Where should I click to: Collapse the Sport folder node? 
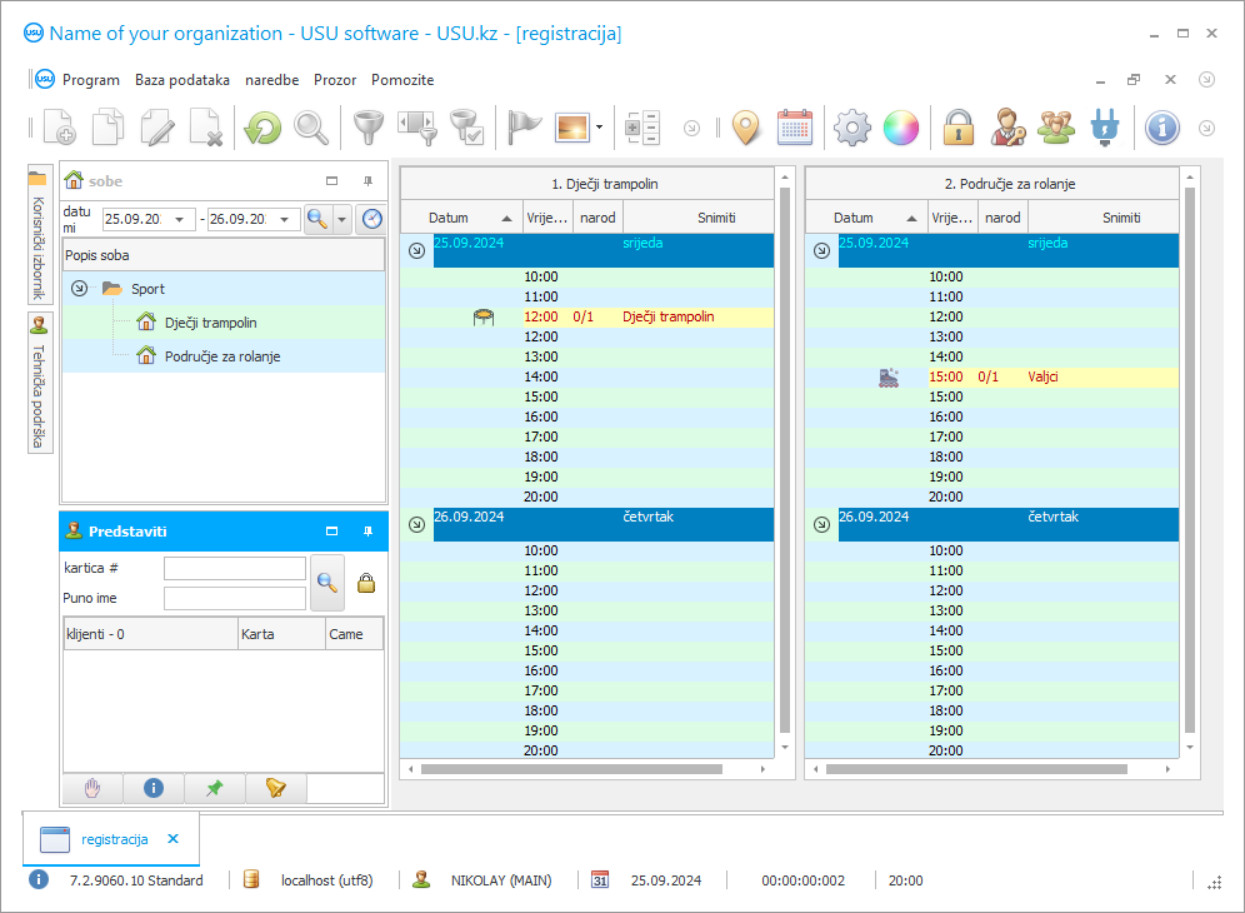(80, 289)
